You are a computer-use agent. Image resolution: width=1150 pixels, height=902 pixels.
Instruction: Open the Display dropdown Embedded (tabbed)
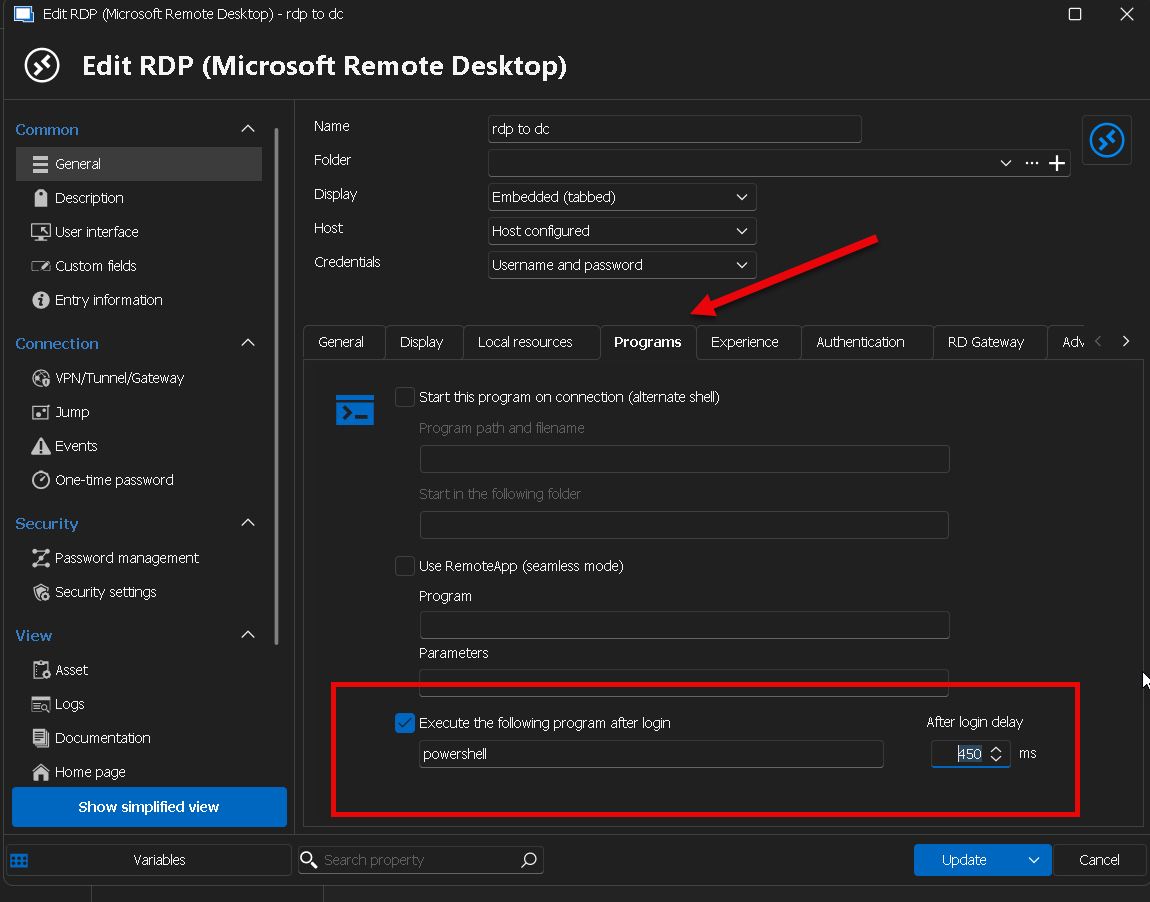pos(622,197)
